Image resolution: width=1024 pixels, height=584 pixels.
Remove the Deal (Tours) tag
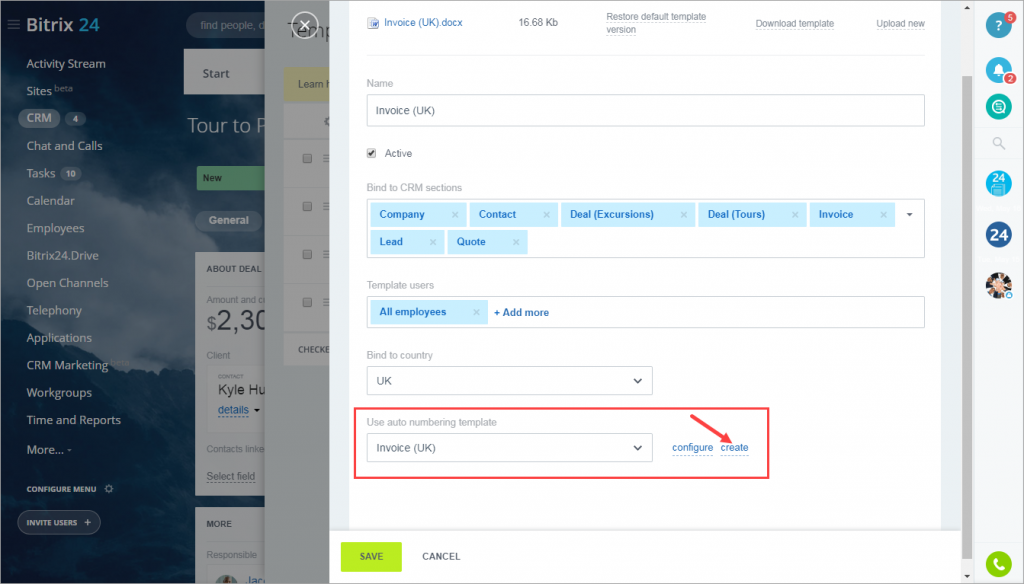(795, 215)
